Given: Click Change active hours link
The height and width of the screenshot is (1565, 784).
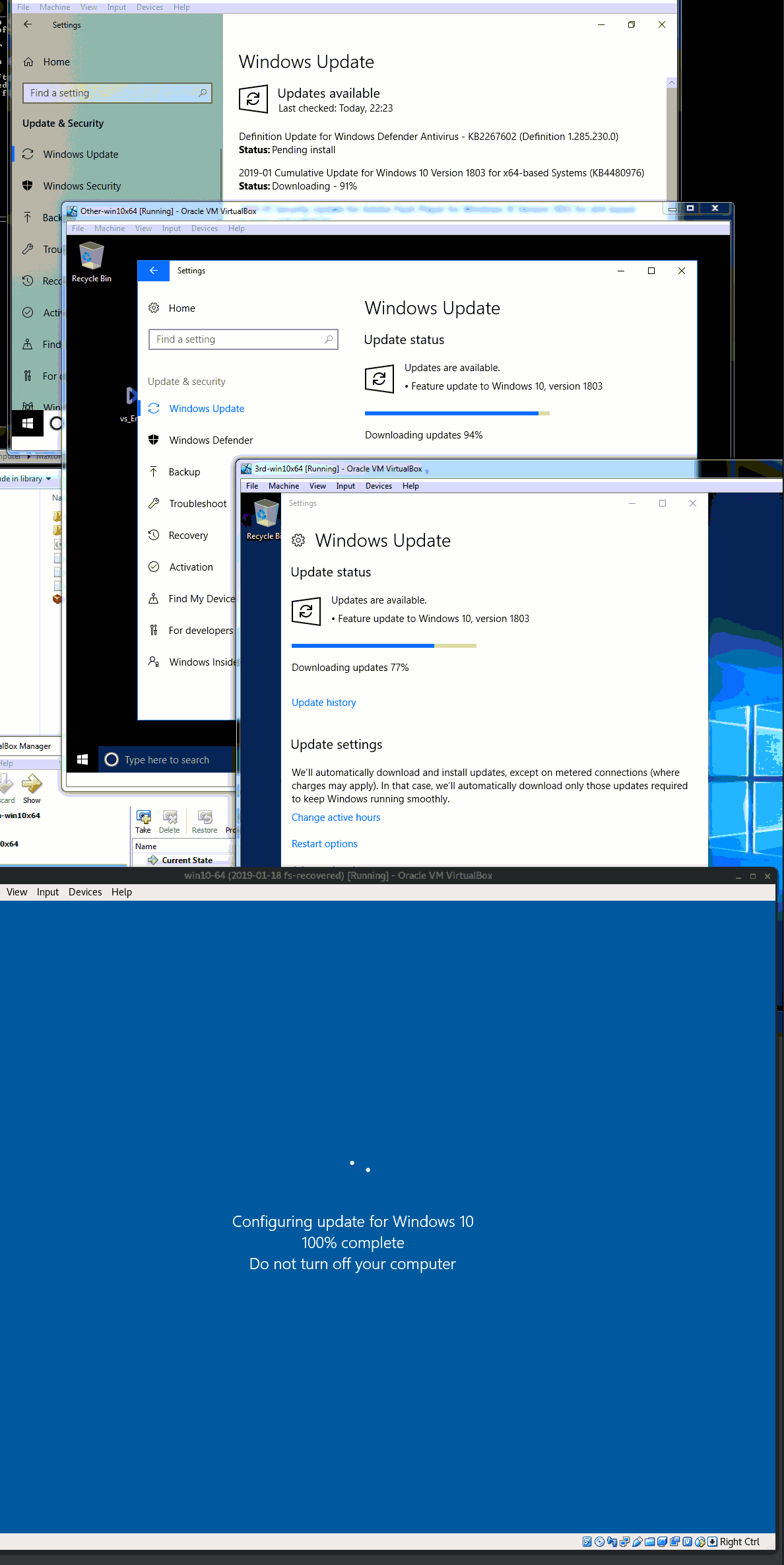Looking at the screenshot, I should (x=336, y=817).
